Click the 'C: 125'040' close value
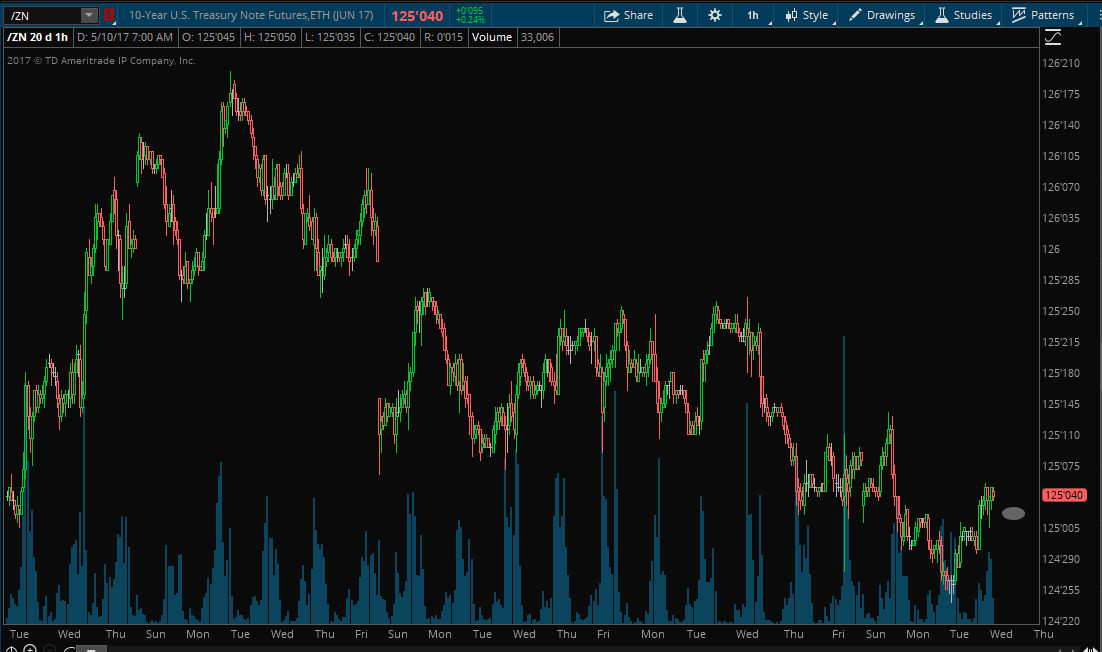The height and width of the screenshot is (652, 1102). (x=389, y=37)
